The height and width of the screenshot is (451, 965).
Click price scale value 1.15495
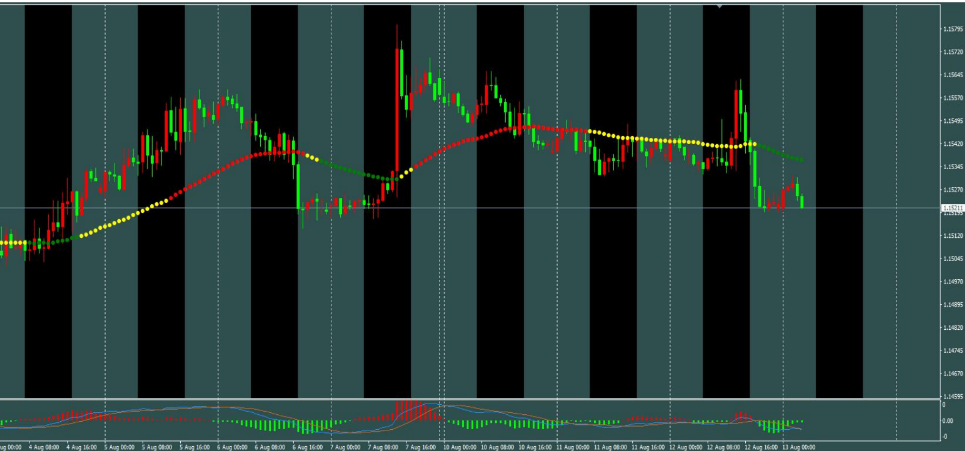coord(953,121)
